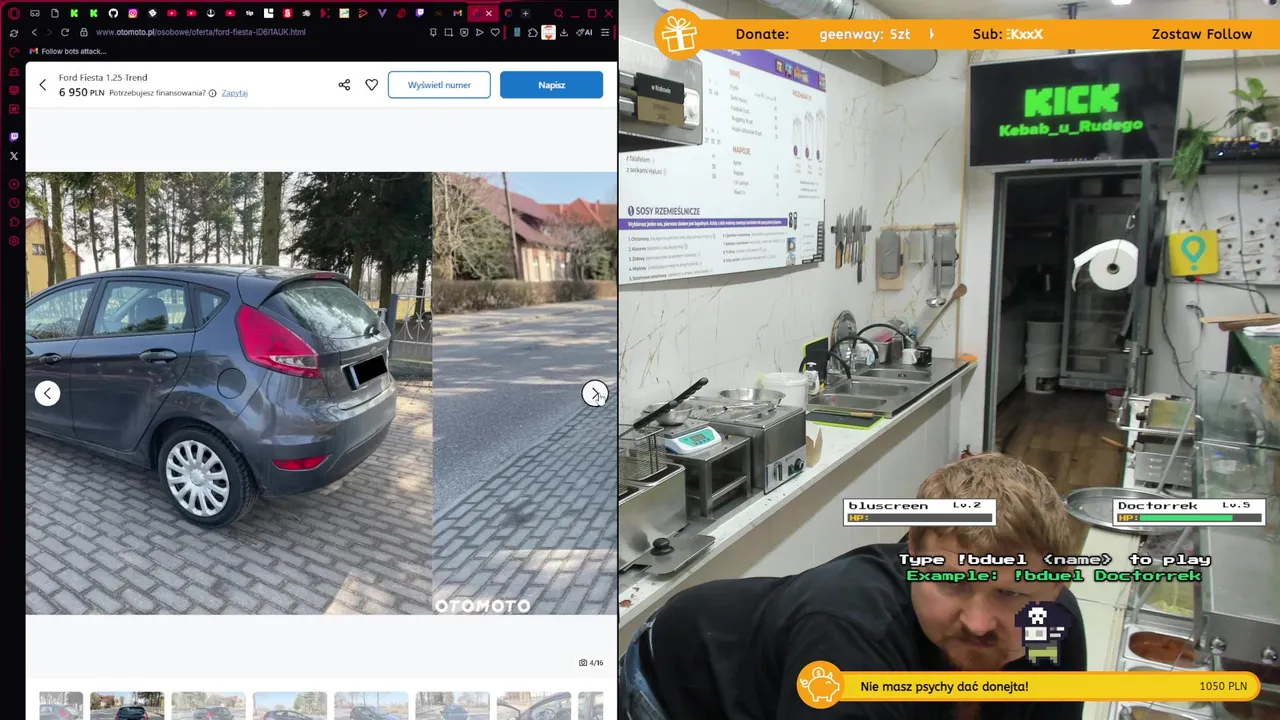
Task: Click the 'Wyświetl numer' button
Action: [439, 85]
